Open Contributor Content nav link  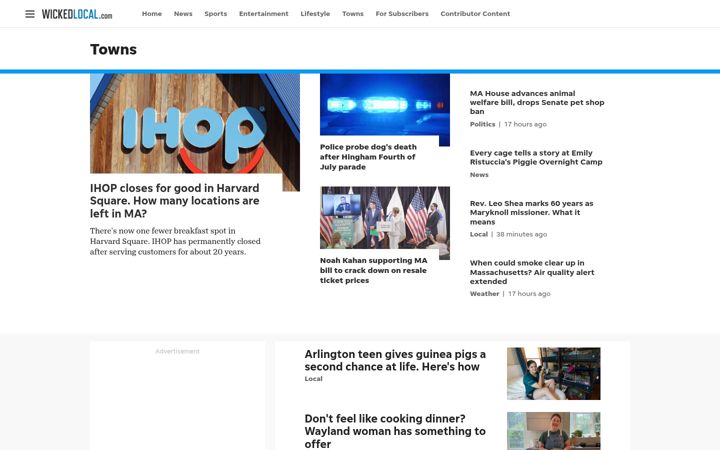(475, 14)
